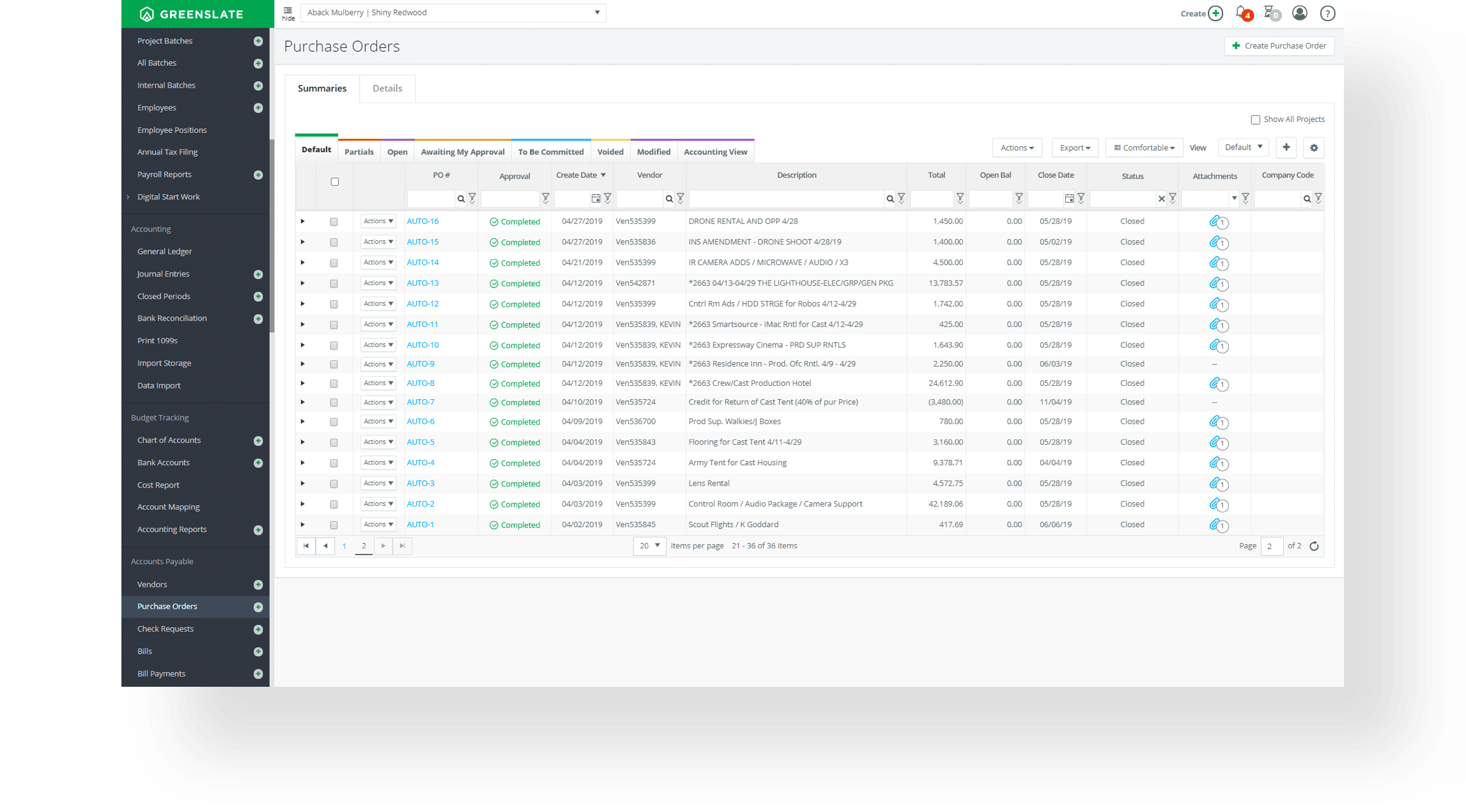Viewport: 1466px width, 812px height.
Task: Check the AUTO-1 row checkbox
Action: coord(334,525)
